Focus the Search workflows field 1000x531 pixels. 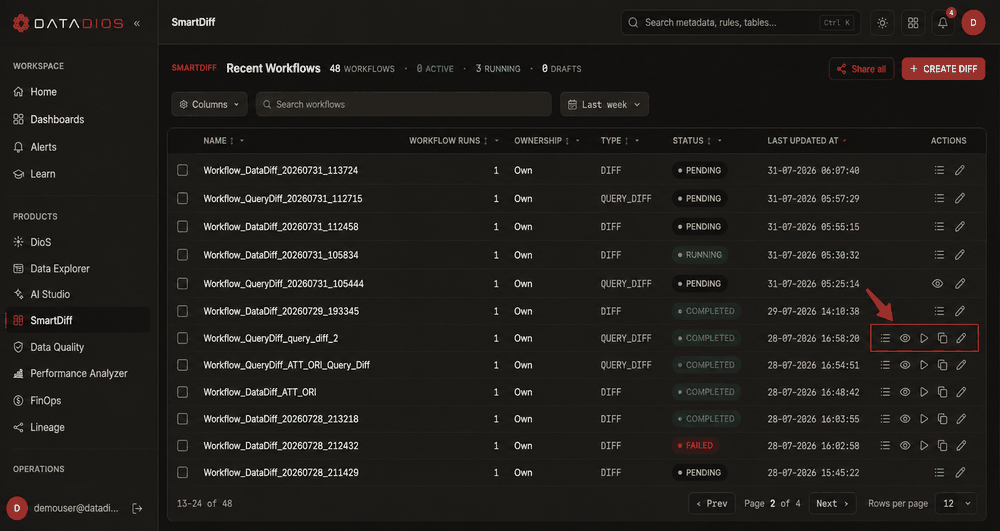click(x=404, y=104)
